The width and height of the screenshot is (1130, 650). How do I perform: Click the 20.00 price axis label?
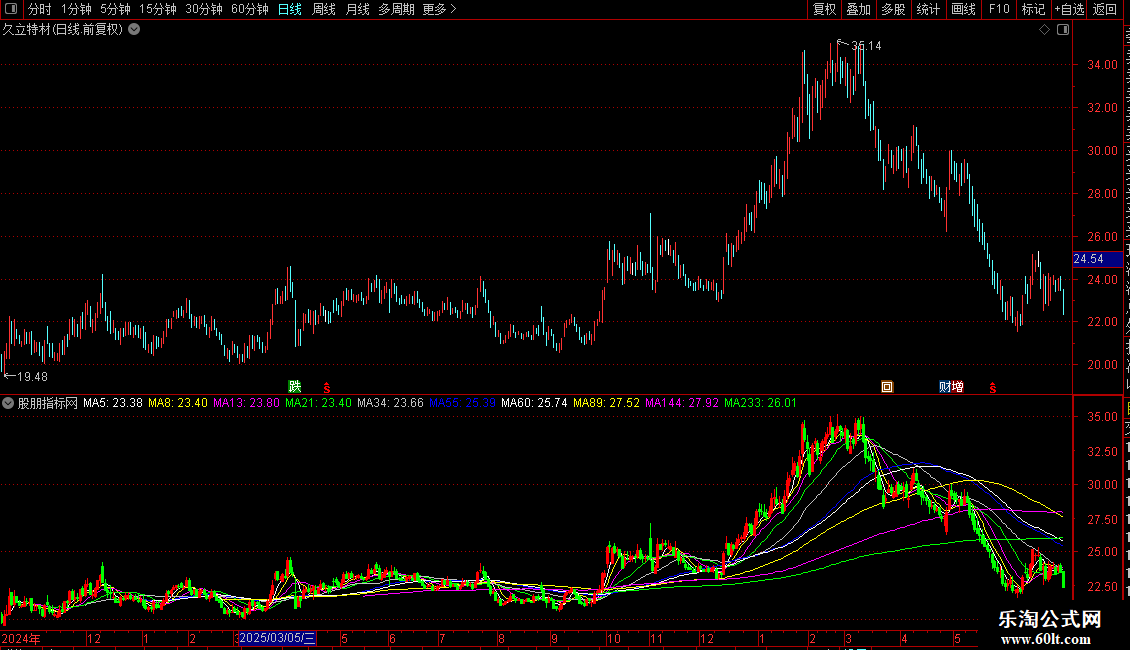coord(1102,365)
